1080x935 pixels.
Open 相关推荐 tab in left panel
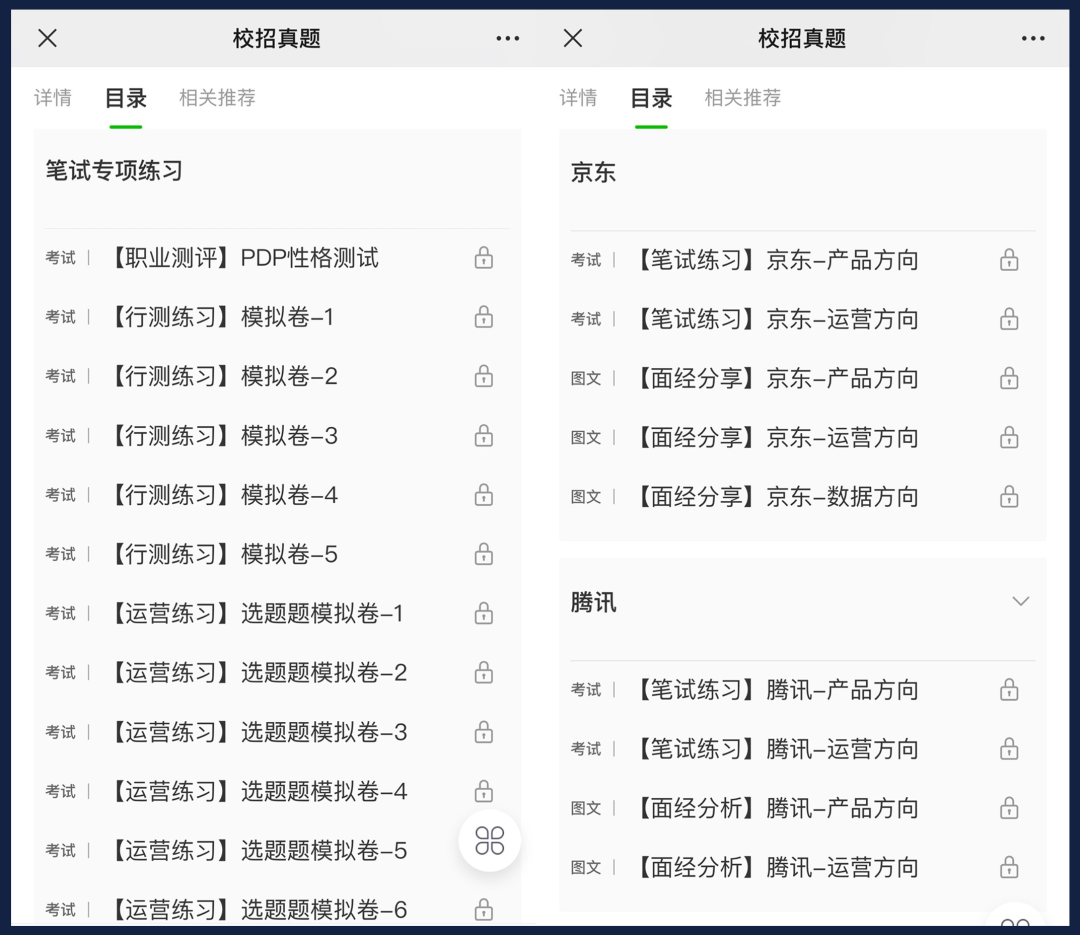[x=218, y=98]
